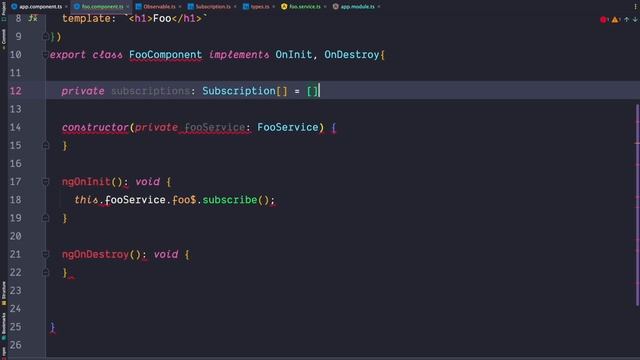The width and height of the screenshot is (640, 360).
Task: Click the vertical scrollbar on the right edge
Action: (637, 204)
